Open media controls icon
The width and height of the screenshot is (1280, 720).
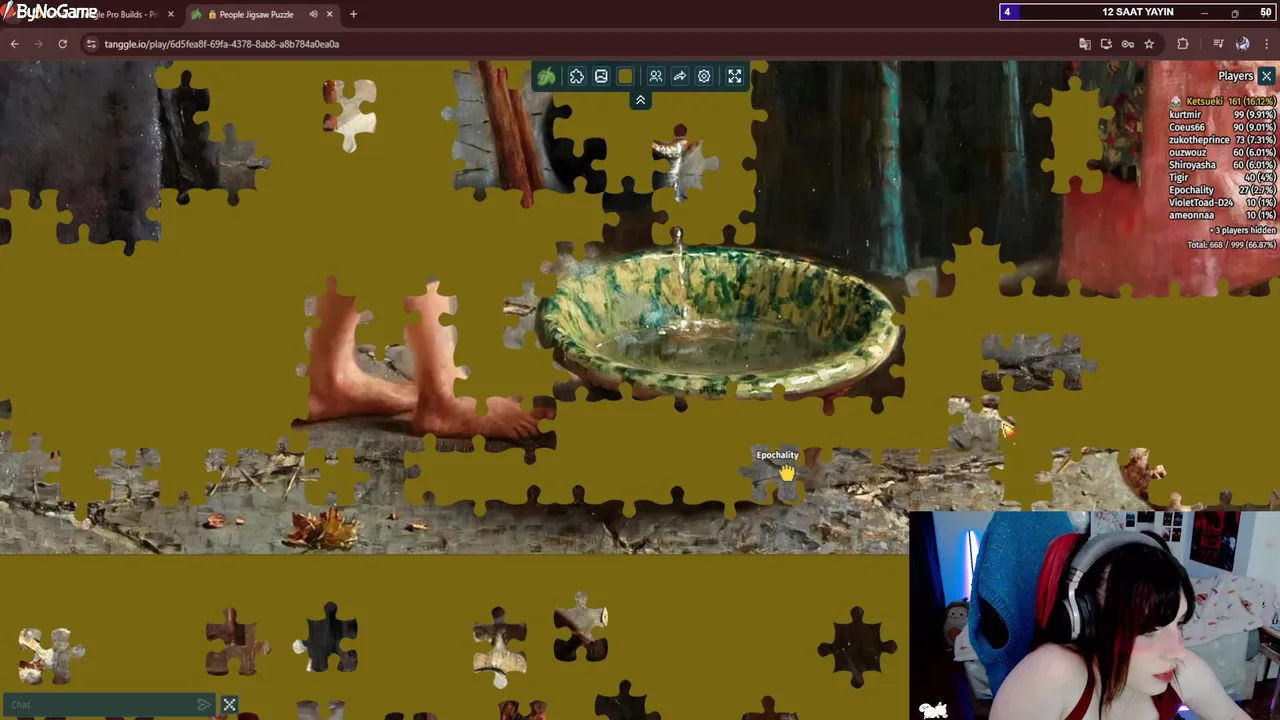click(x=1218, y=44)
